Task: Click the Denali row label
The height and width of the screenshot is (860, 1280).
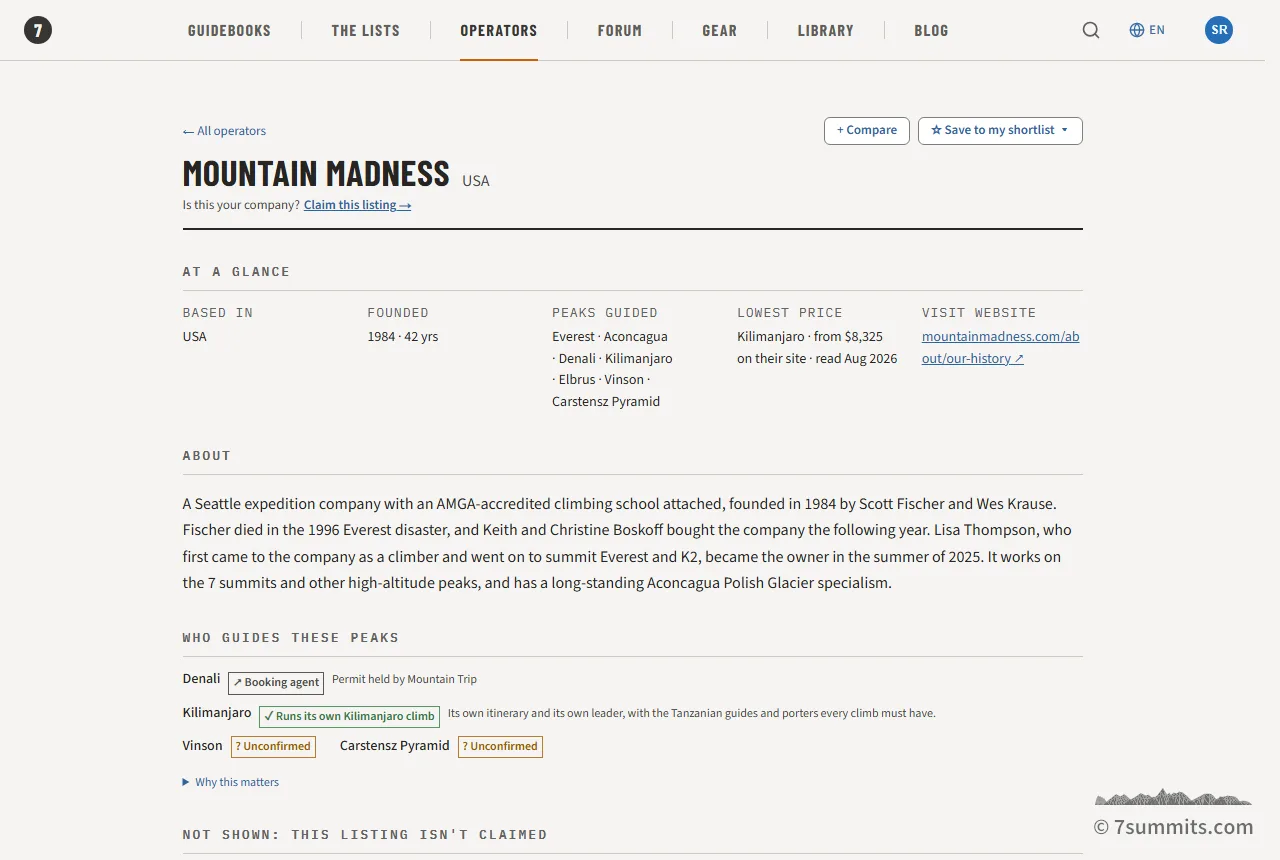Action: (201, 679)
